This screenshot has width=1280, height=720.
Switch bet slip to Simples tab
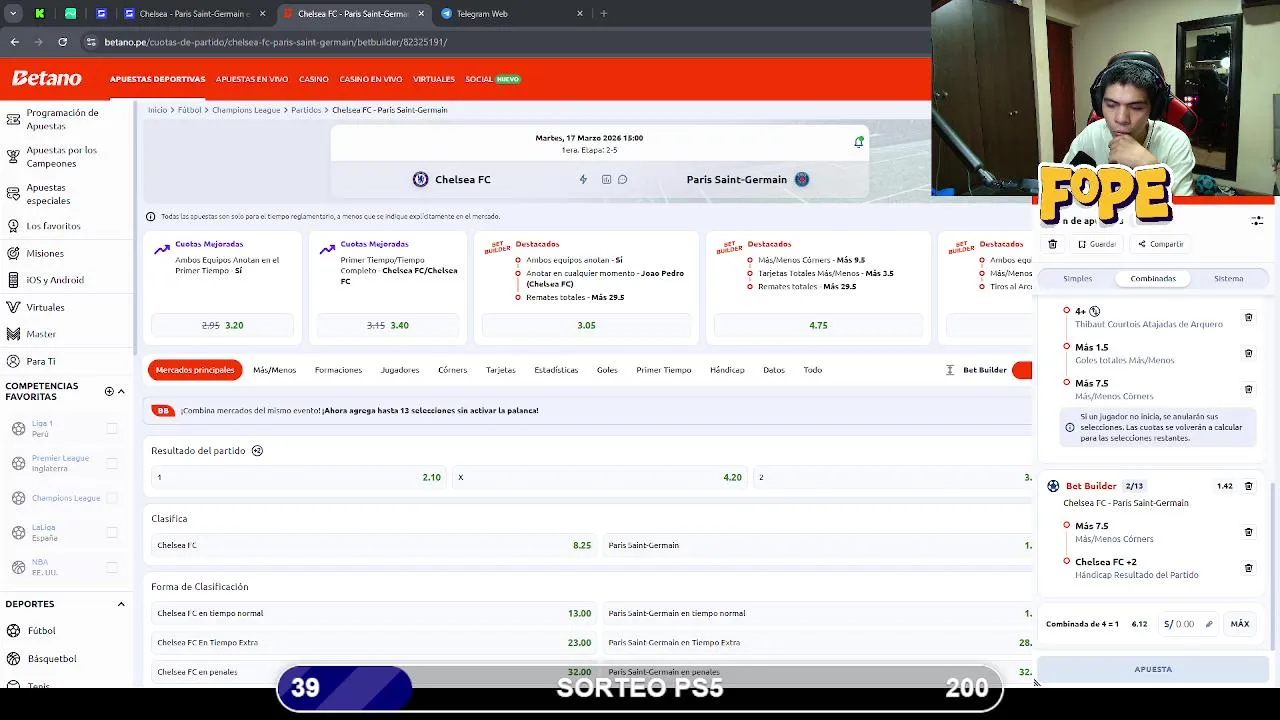click(x=1077, y=279)
